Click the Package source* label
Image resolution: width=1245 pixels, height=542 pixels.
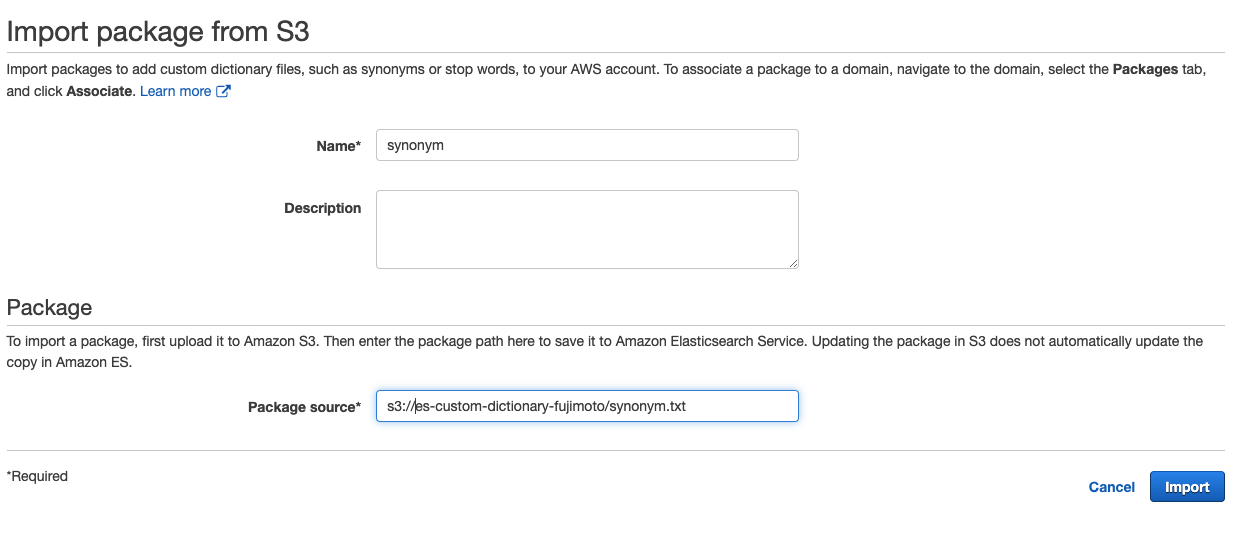pyautogui.click(x=304, y=407)
